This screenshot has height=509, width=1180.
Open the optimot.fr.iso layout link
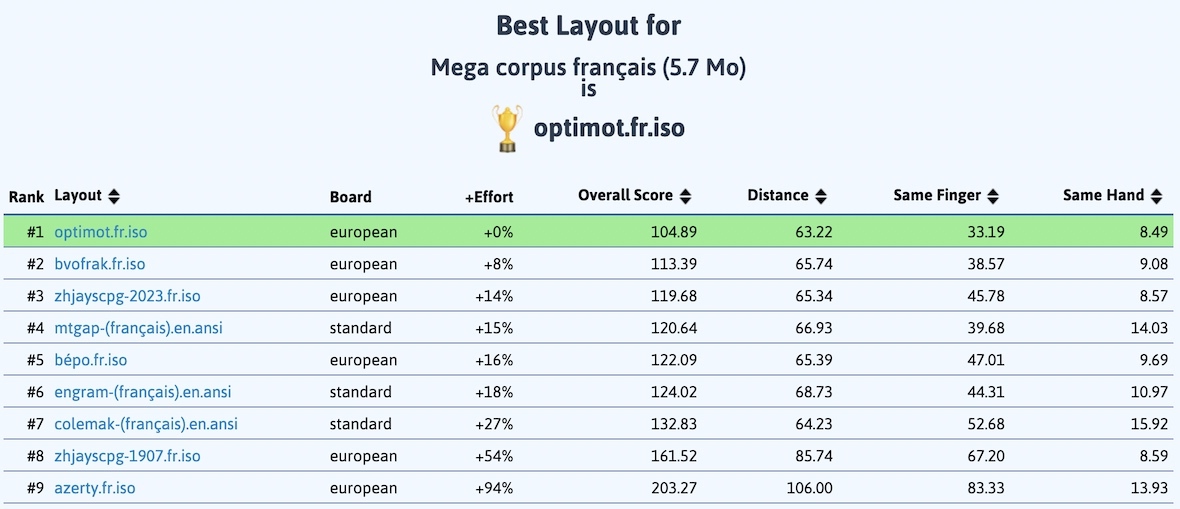pos(101,232)
